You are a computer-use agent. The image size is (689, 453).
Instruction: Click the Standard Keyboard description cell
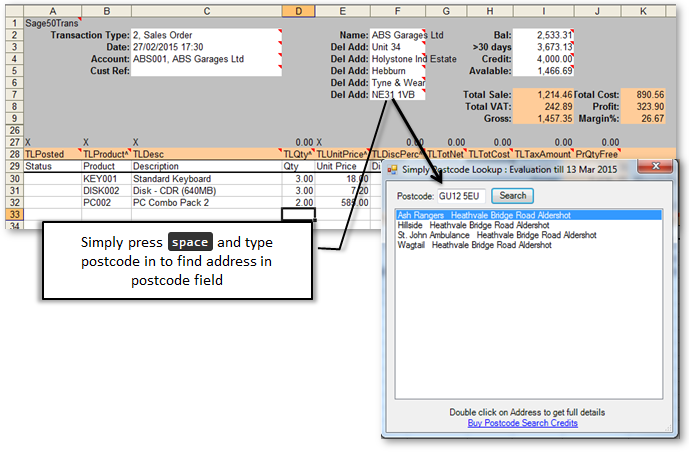point(207,179)
